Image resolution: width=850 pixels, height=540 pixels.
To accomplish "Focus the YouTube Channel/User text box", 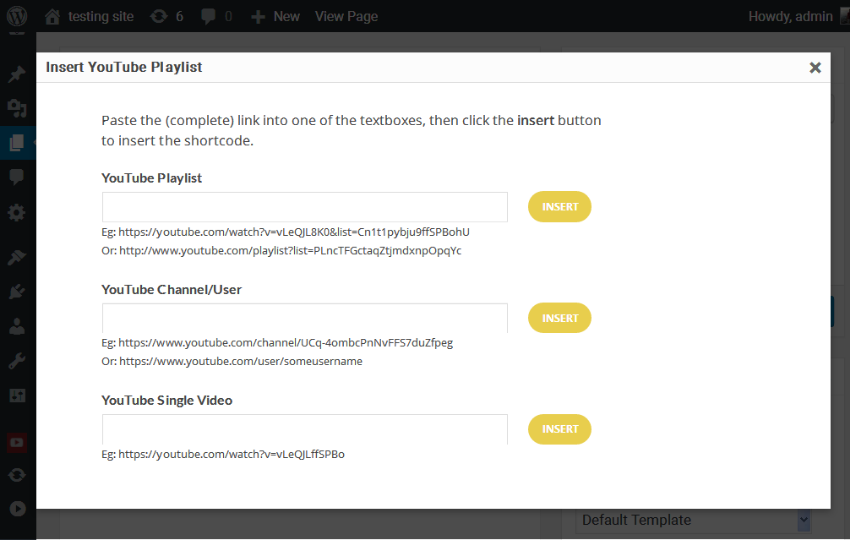I will pyautogui.click(x=305, y=318).
